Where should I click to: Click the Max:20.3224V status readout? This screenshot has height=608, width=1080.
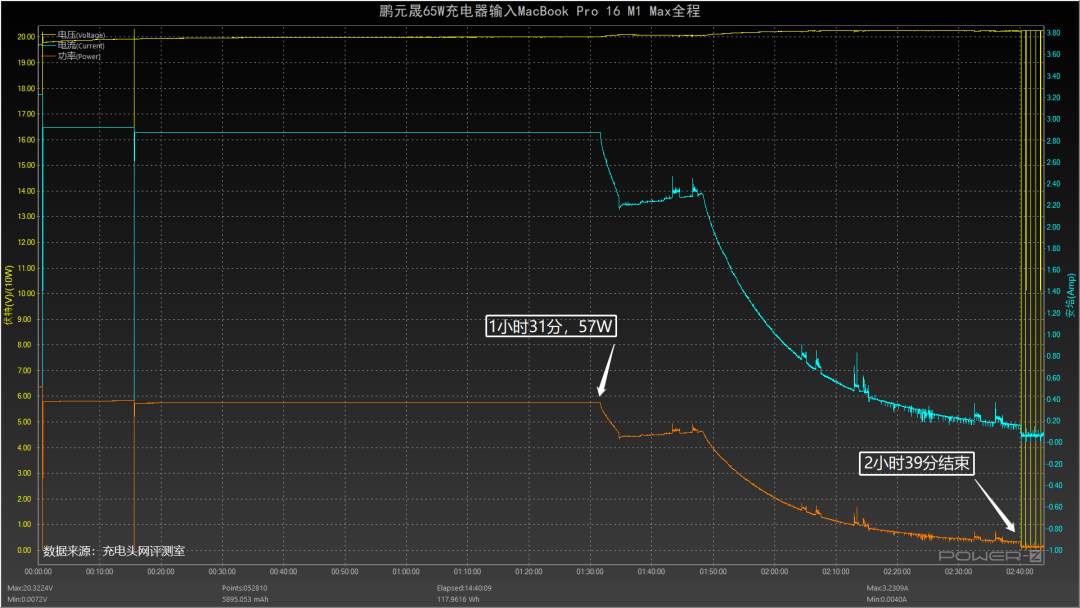30,588
